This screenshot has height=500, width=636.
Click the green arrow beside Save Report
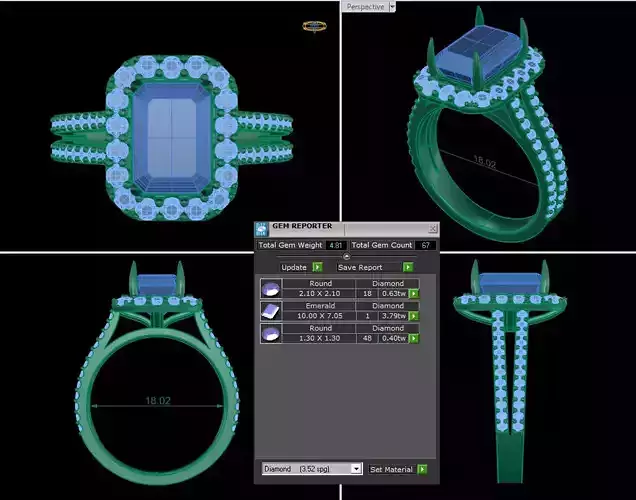[x=408, y=267]
